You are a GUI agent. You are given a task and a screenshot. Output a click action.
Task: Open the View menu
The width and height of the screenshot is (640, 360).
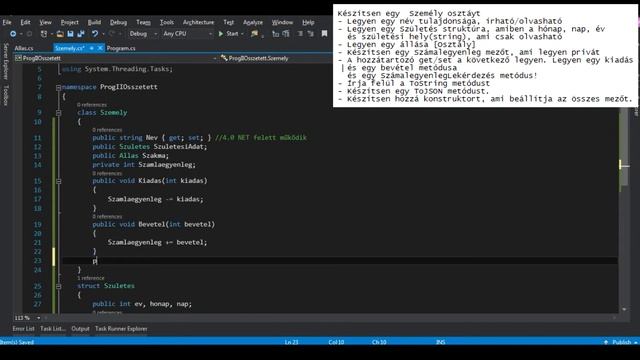pyautogui.click(x=45, y=22)
